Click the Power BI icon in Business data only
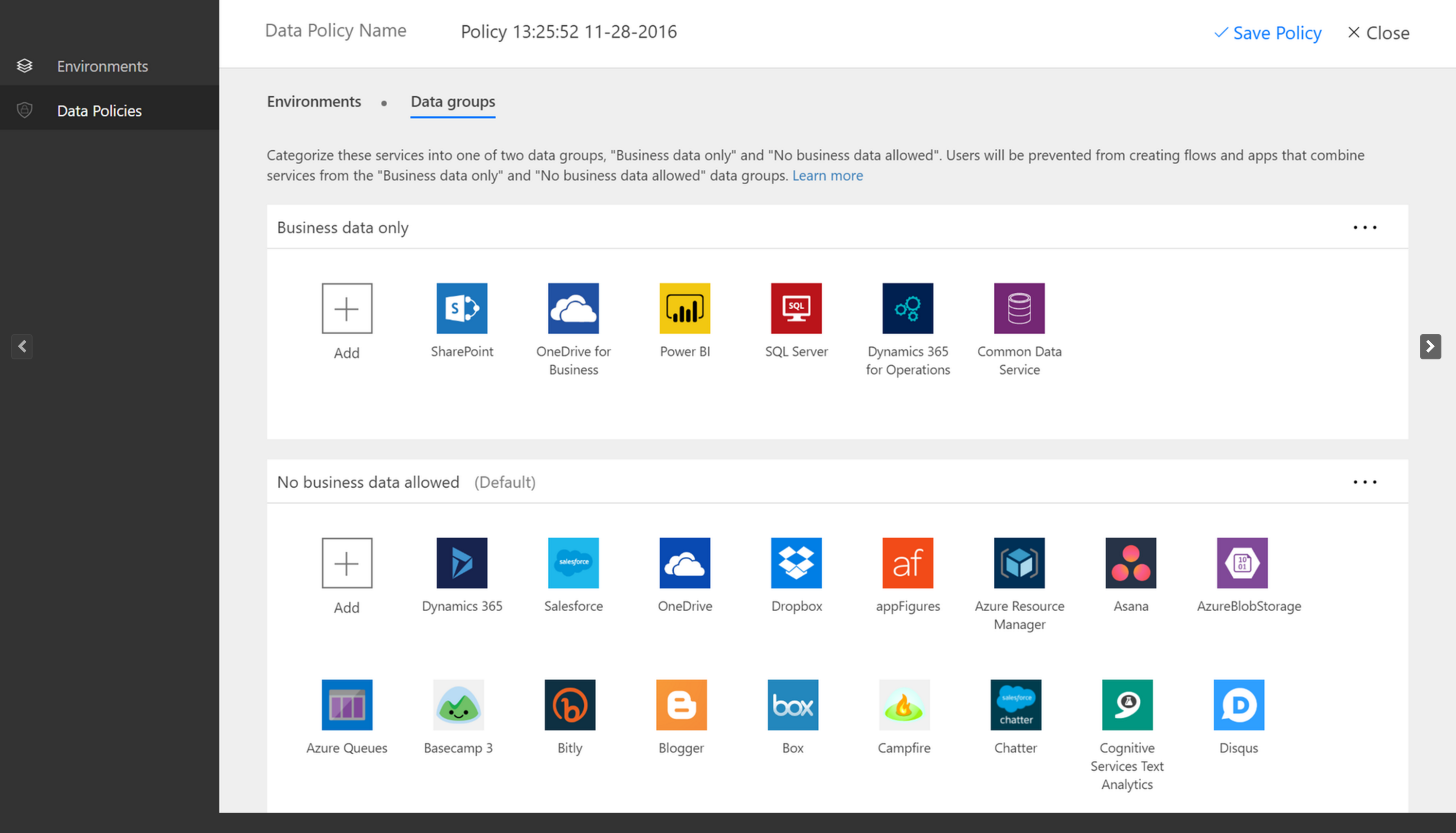The height and width of the screenshot is (833, 1456). (685, 307)
